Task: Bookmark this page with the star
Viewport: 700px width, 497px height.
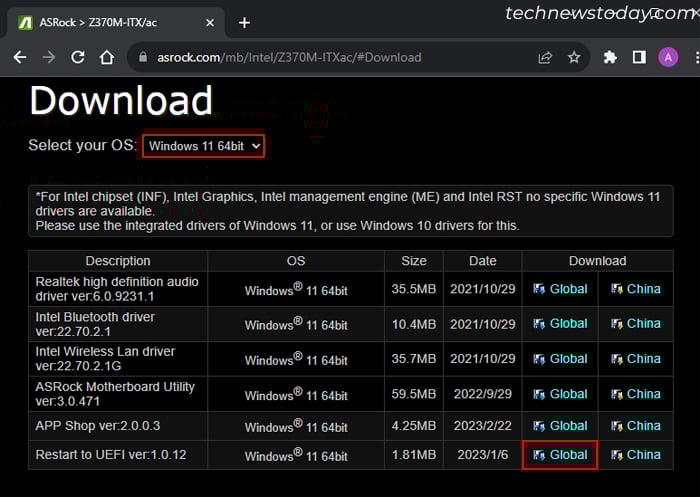Action: (x=574, y=57)
